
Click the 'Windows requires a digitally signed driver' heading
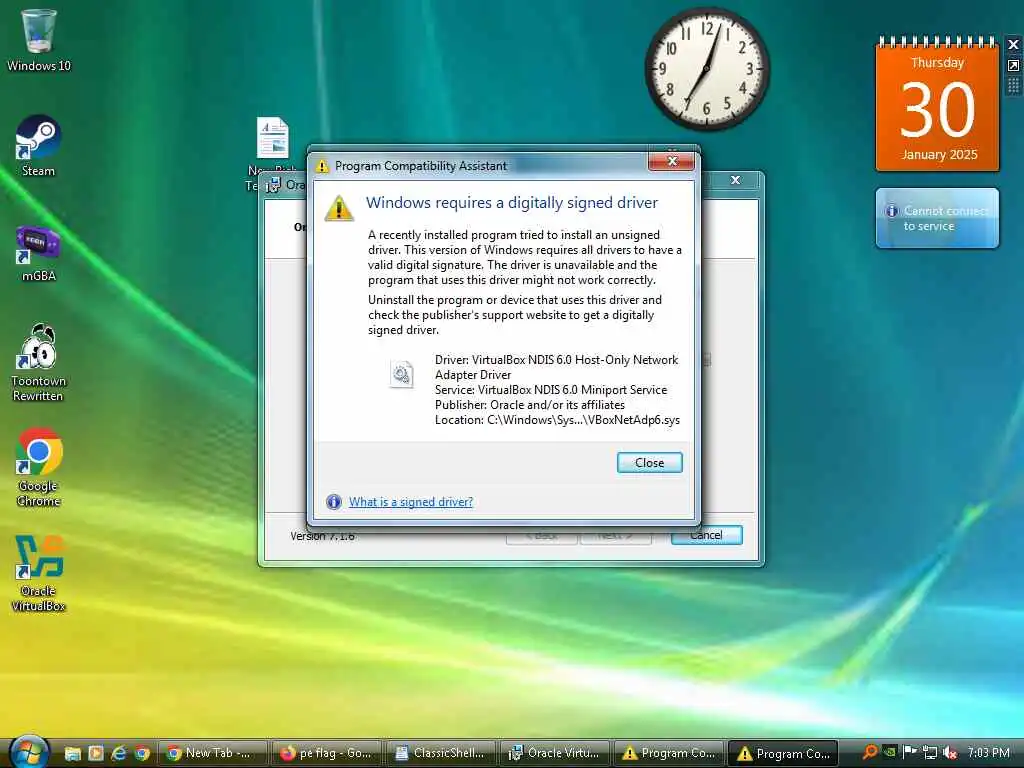[511, 202]
